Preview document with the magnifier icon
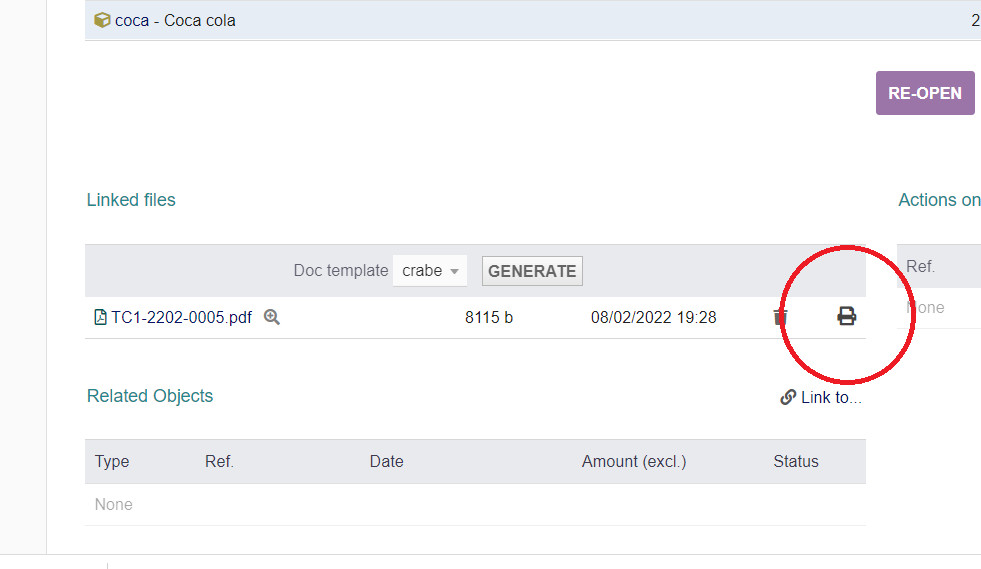The image size is (981, 569). click(271, 317)
